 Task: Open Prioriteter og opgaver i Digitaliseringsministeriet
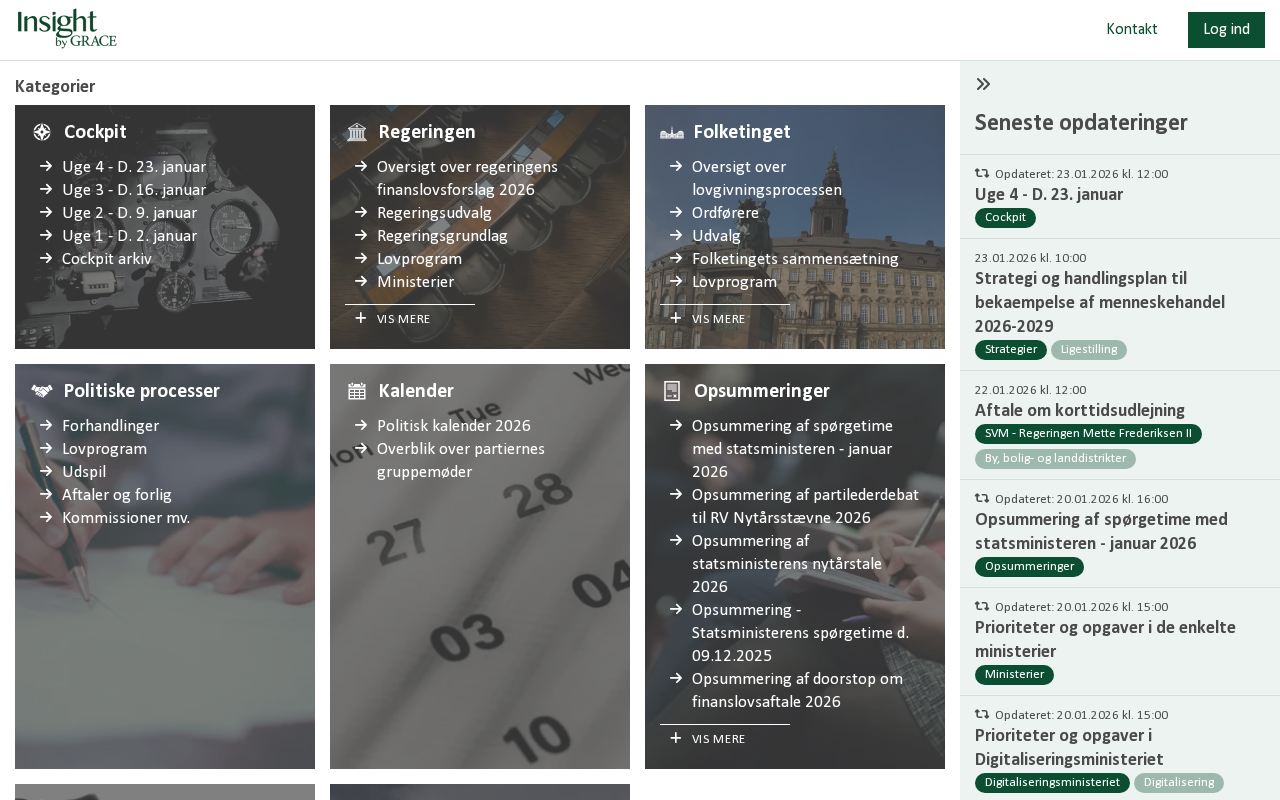click(1069, 747)
